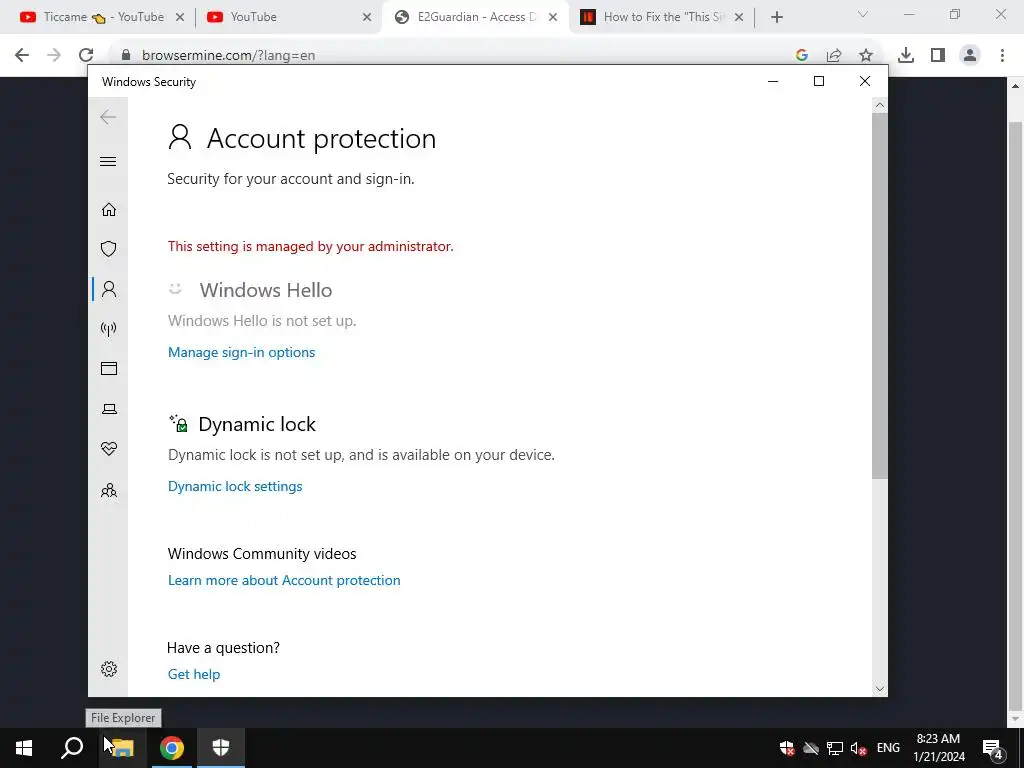
Task: Minimize the Windows Security window
Action: point(773,81)
